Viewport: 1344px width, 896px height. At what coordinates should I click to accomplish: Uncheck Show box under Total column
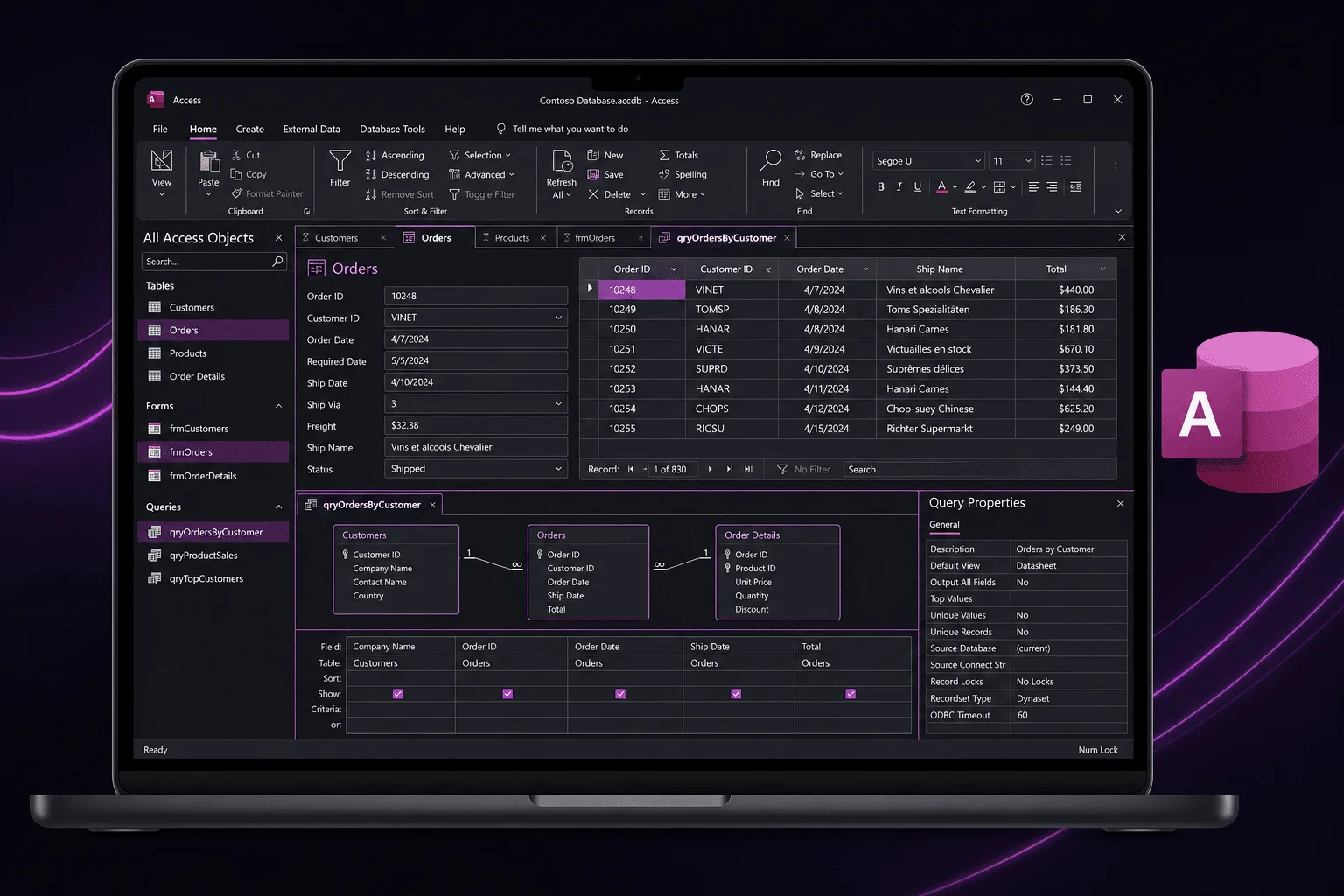point(850,694)
